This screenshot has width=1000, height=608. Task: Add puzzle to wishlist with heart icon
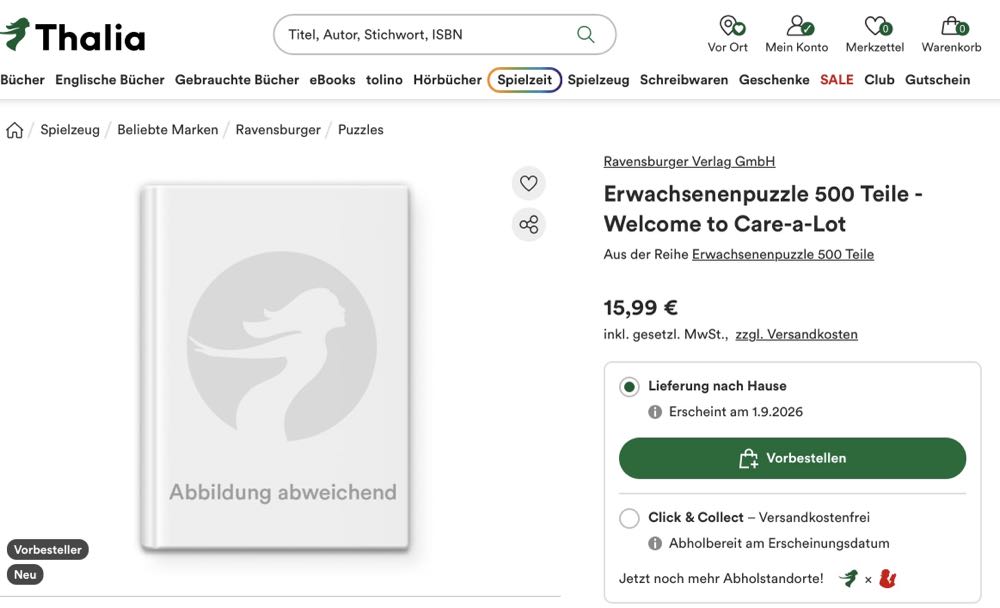529,183
